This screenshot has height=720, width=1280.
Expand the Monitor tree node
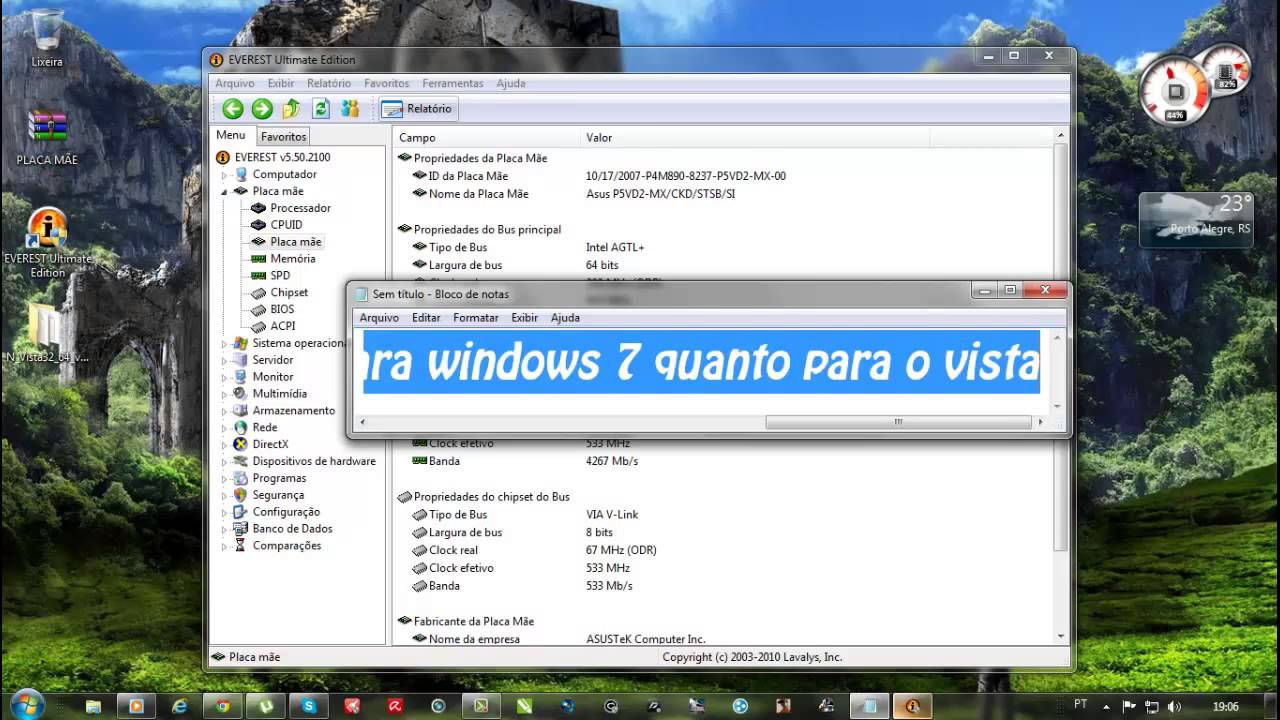pyautogui.click(x=225, y=377)
